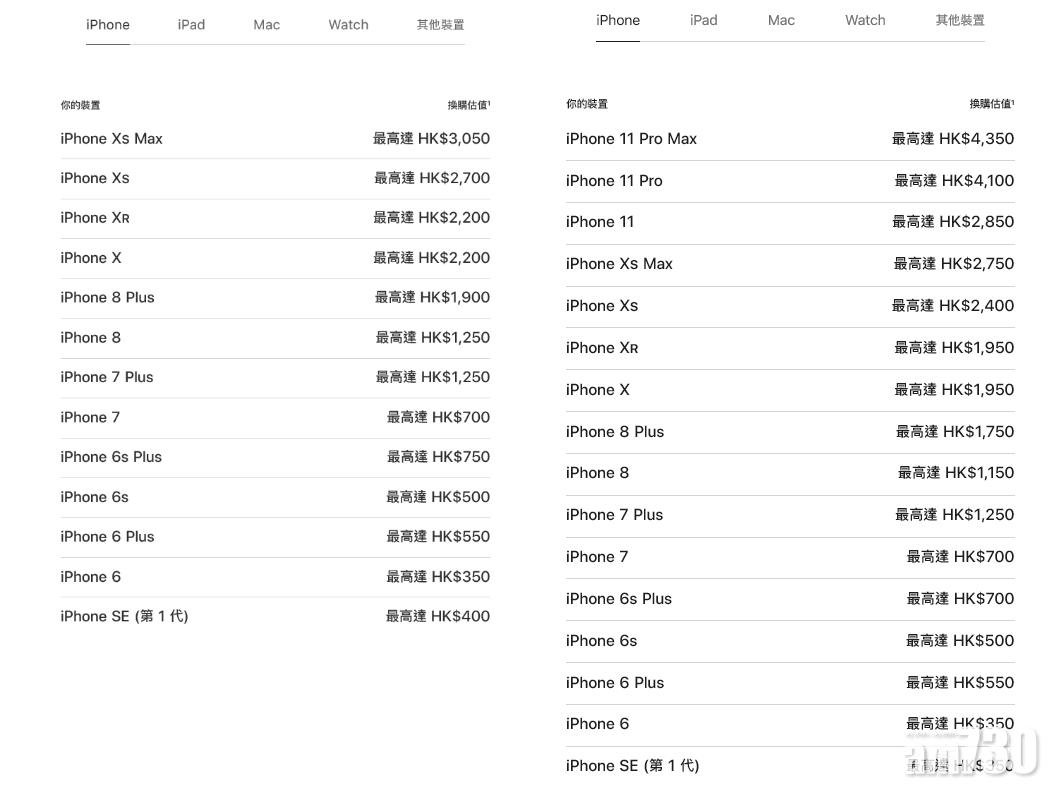
Task: Open 其他裝置 tab in right panel
Action: [959, 20]
